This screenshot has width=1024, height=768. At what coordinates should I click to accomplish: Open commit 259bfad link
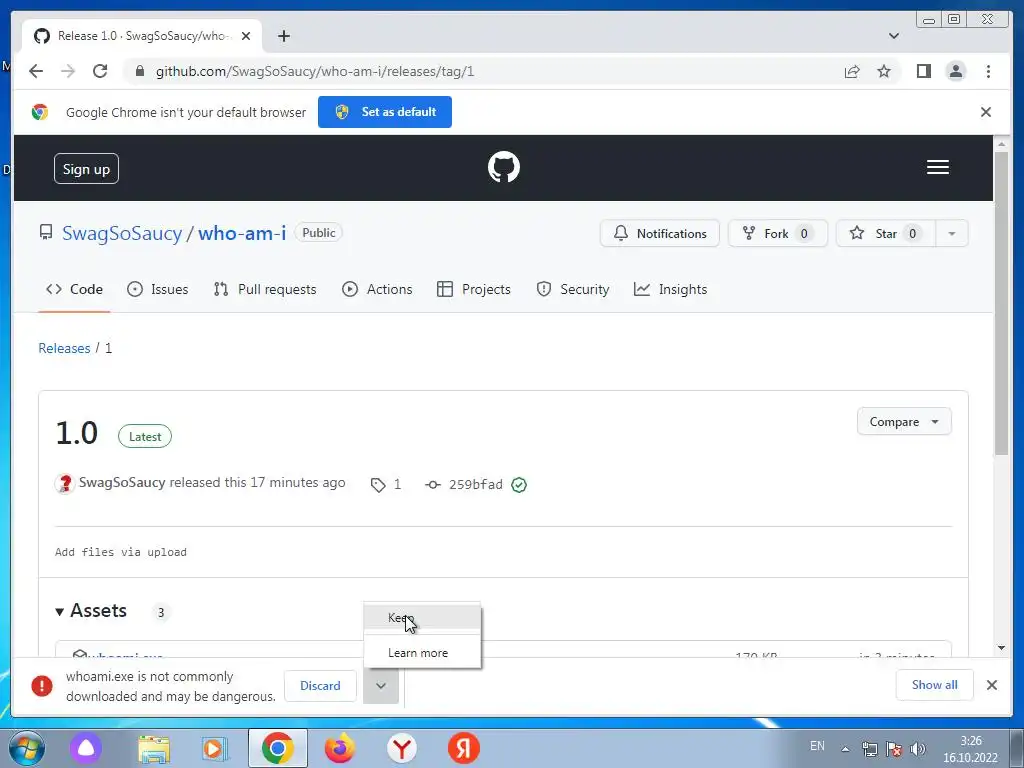pos(475,485)
